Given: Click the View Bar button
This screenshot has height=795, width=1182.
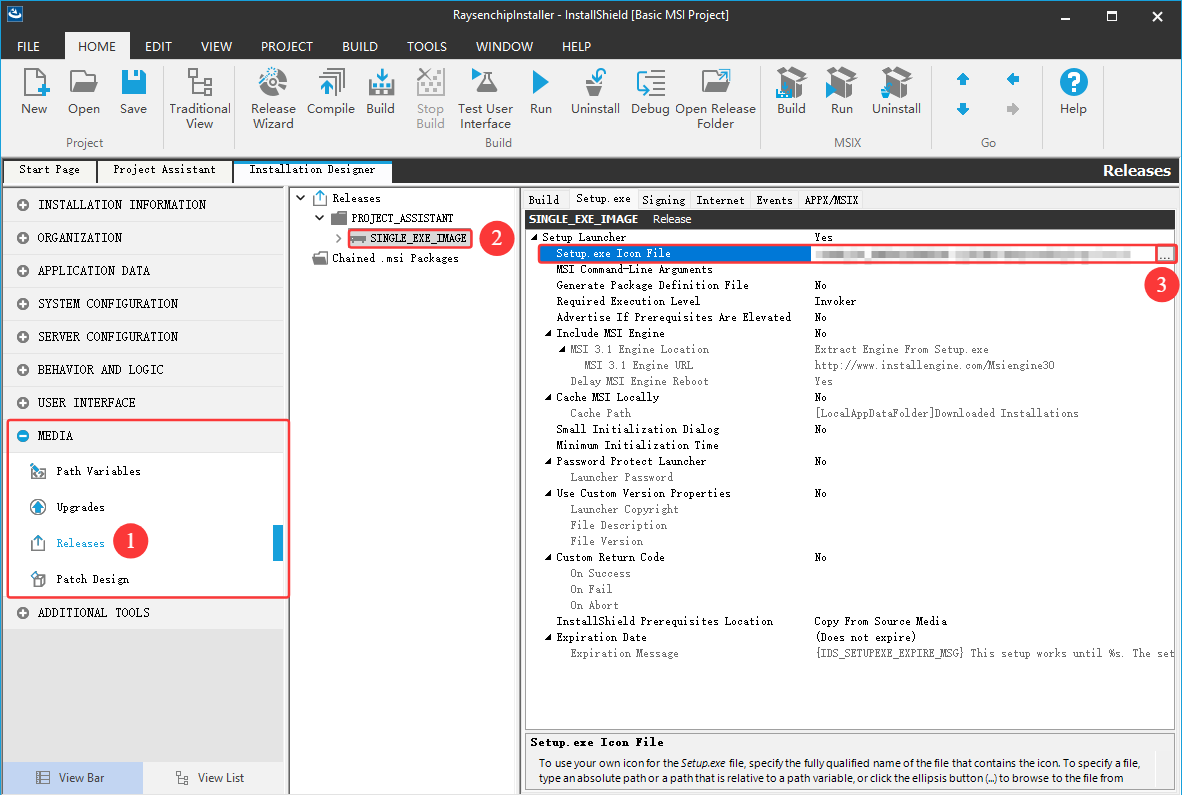Looking at the screenshot, I should (72, 778).
